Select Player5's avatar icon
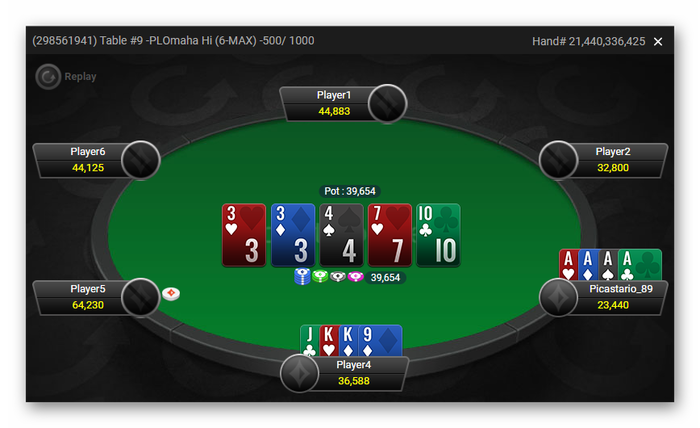This screenshot has width=700, height=428. coord(141,298)
